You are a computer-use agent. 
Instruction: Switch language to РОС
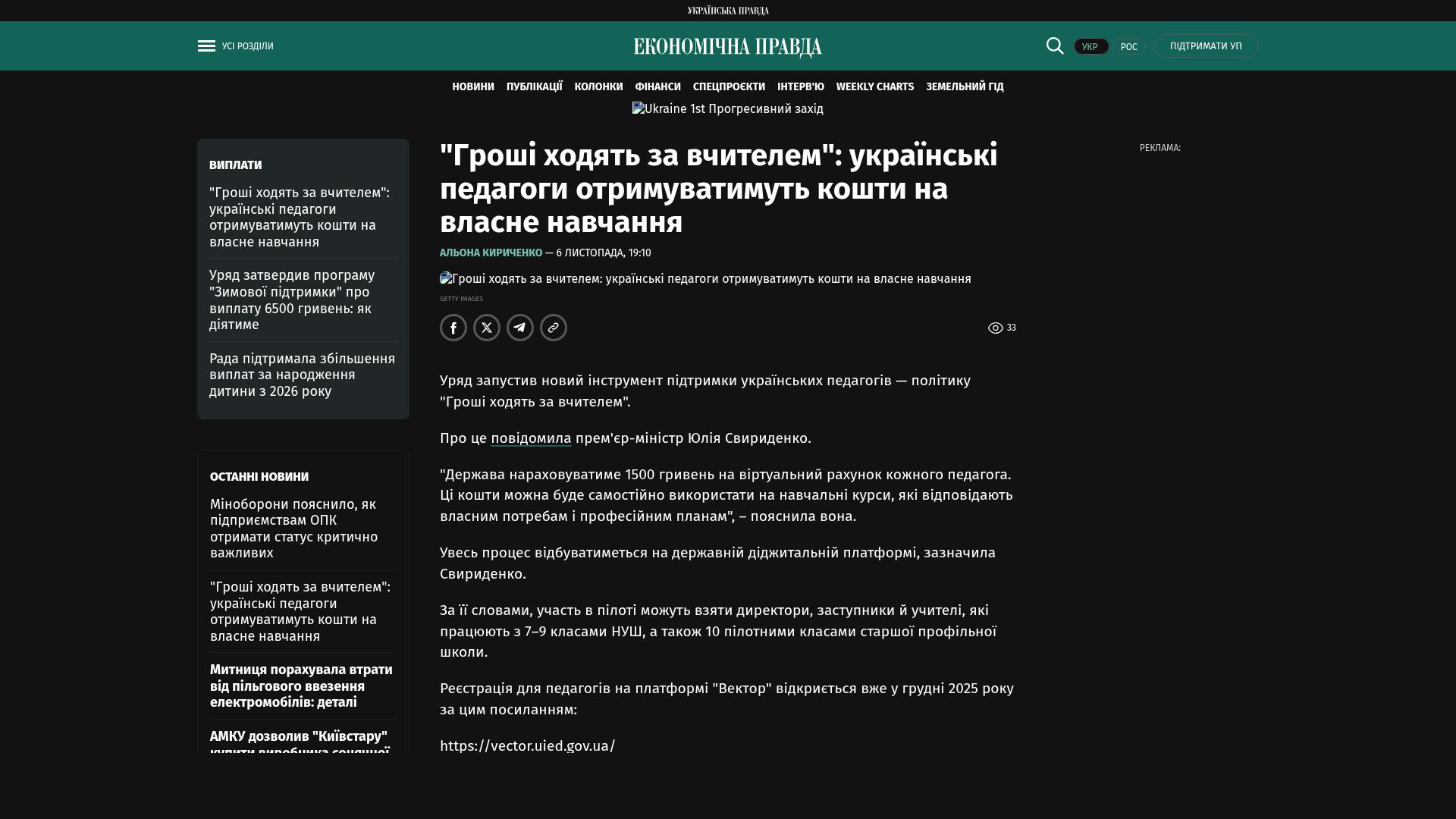tap(1128, 47)
